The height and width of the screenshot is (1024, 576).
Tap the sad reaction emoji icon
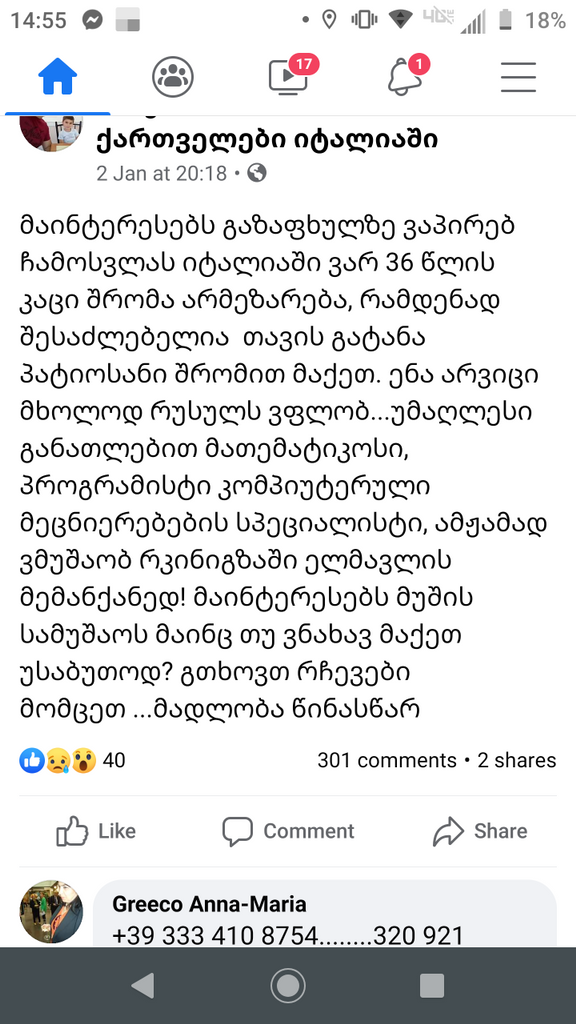pos(57,760)
